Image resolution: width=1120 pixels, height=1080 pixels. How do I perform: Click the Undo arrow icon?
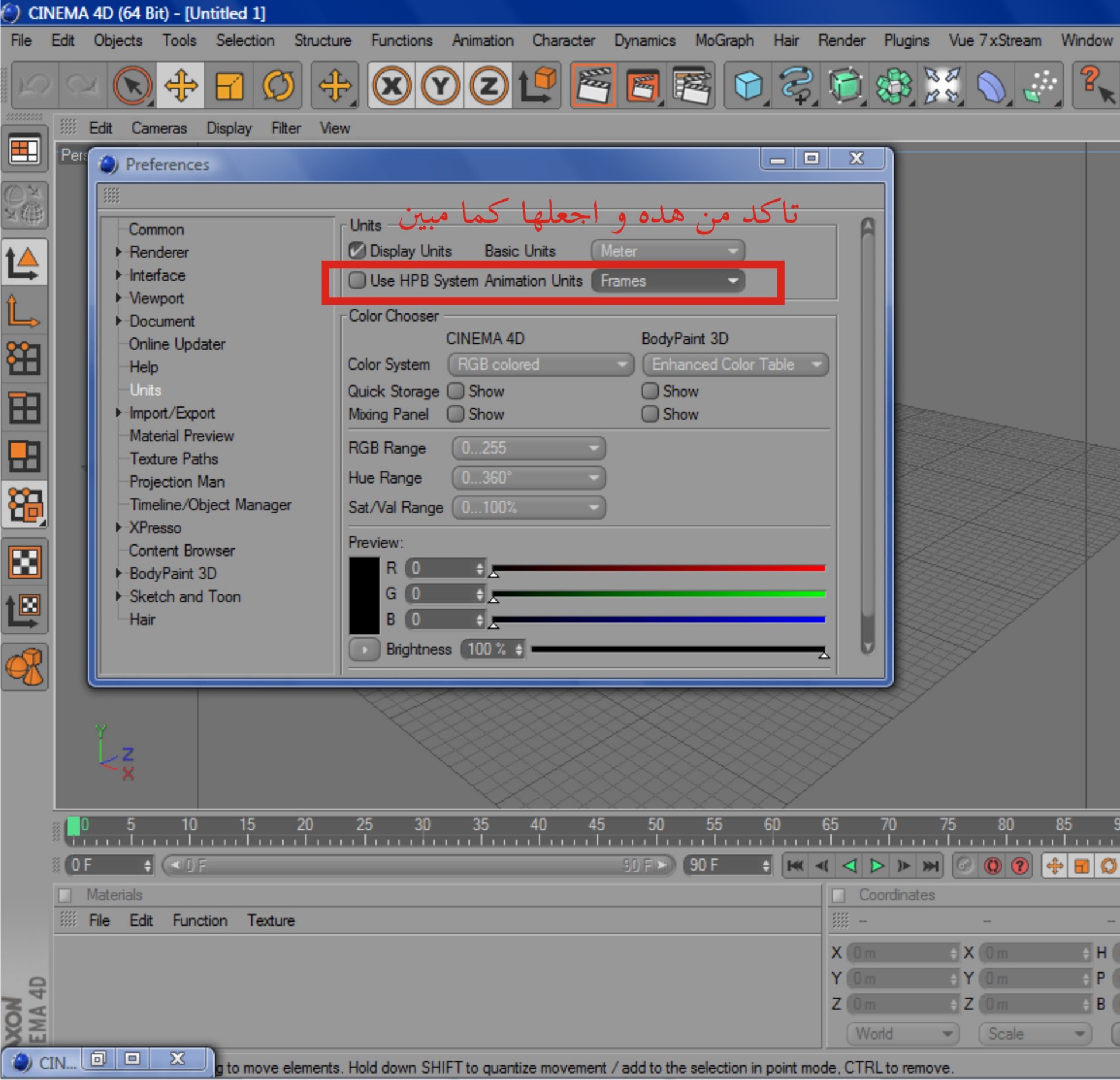tap(34, 86)
